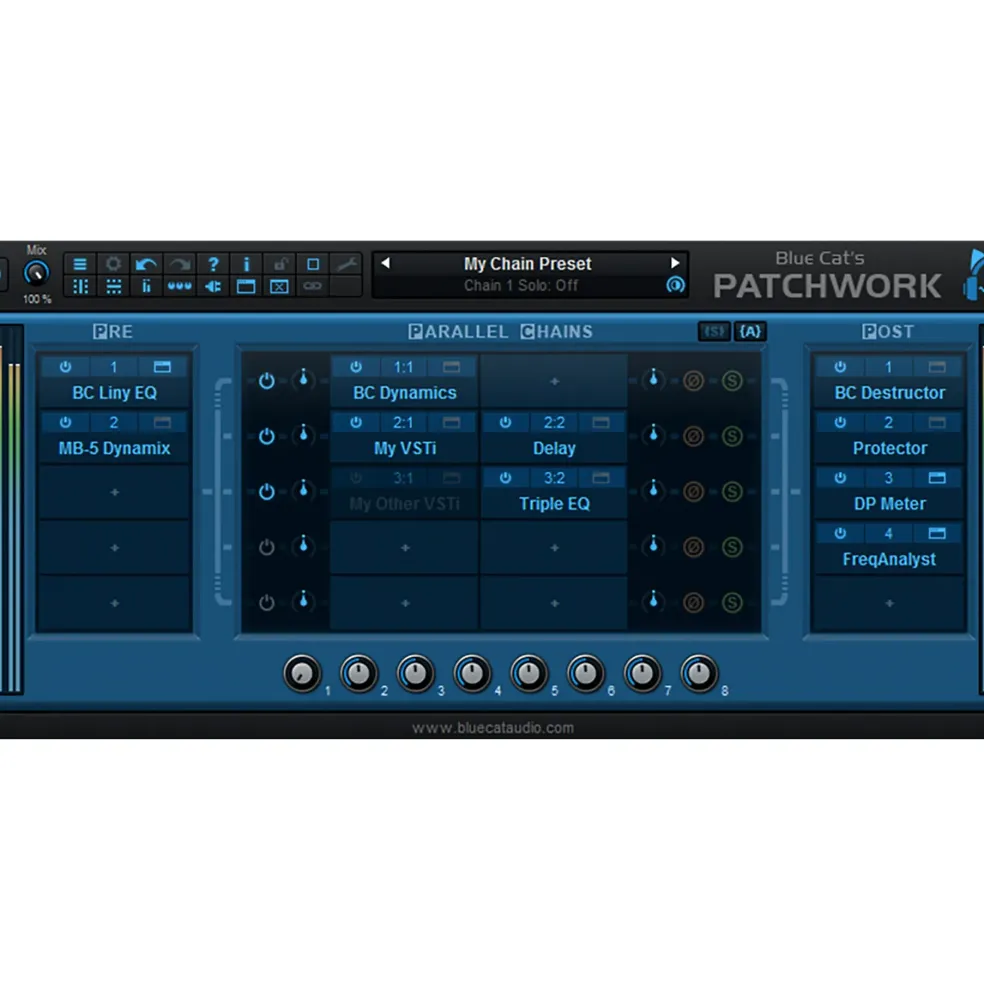Viewport: 984px width, 985px height.
Task: Open the FreqAnalyst editor window icon
Action: (x=937, y=533)
